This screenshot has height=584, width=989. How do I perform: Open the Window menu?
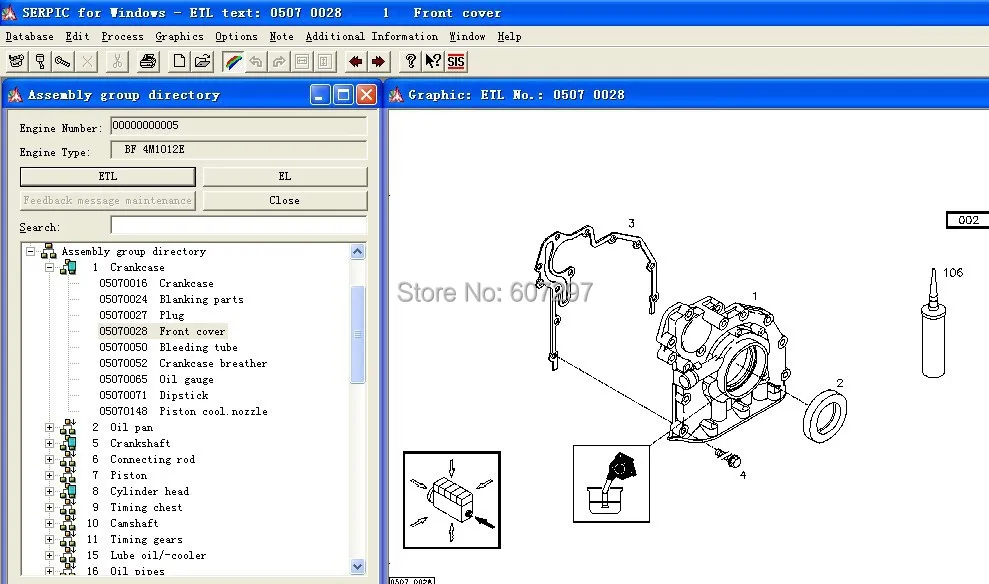[467, 37]
